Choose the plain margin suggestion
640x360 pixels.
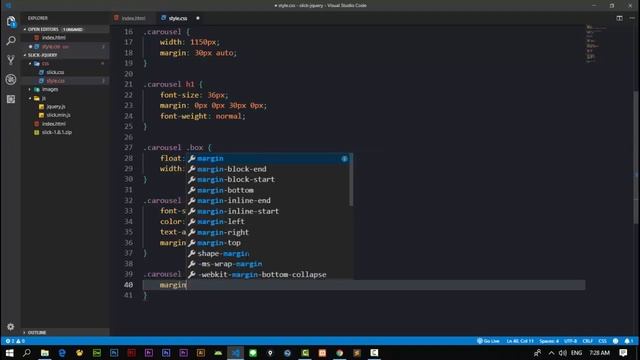click(x=267, y=158)
